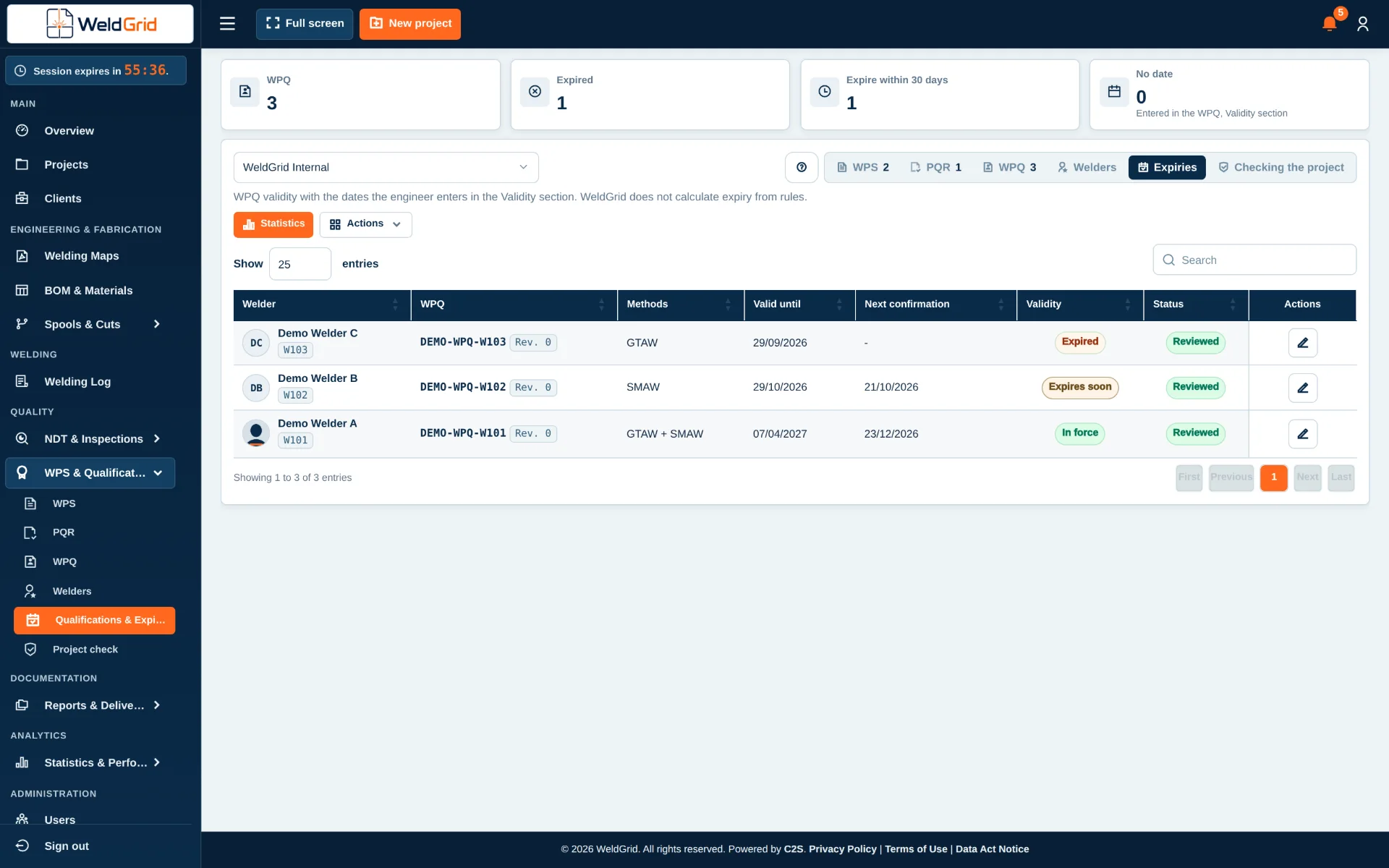
Task: Open the Actions dropdown
Action: tap(365, 224)
